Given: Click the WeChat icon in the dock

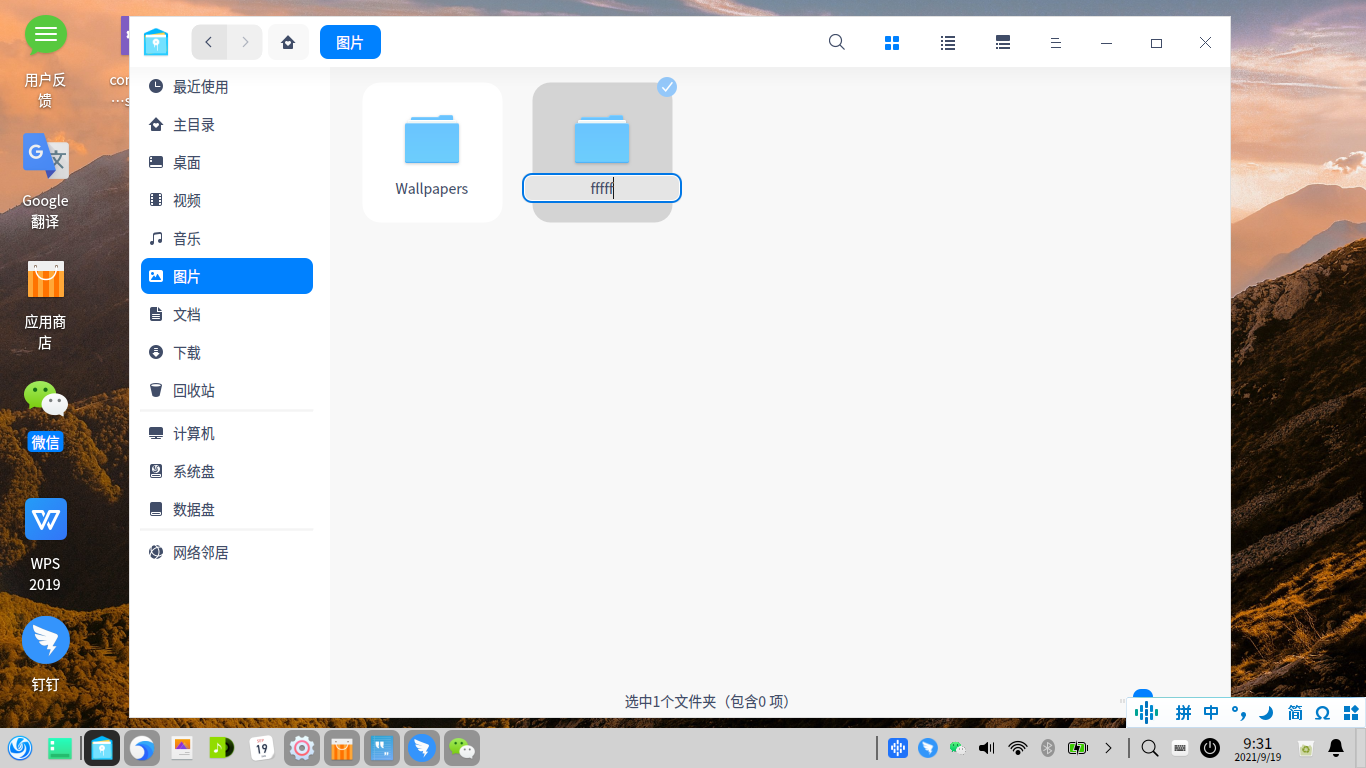Looking at the screenshot, I should (x=462, y=747).
